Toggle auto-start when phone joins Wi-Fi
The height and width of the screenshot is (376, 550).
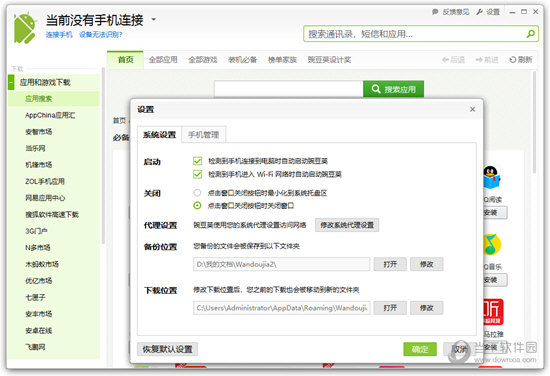coord(197,174)
